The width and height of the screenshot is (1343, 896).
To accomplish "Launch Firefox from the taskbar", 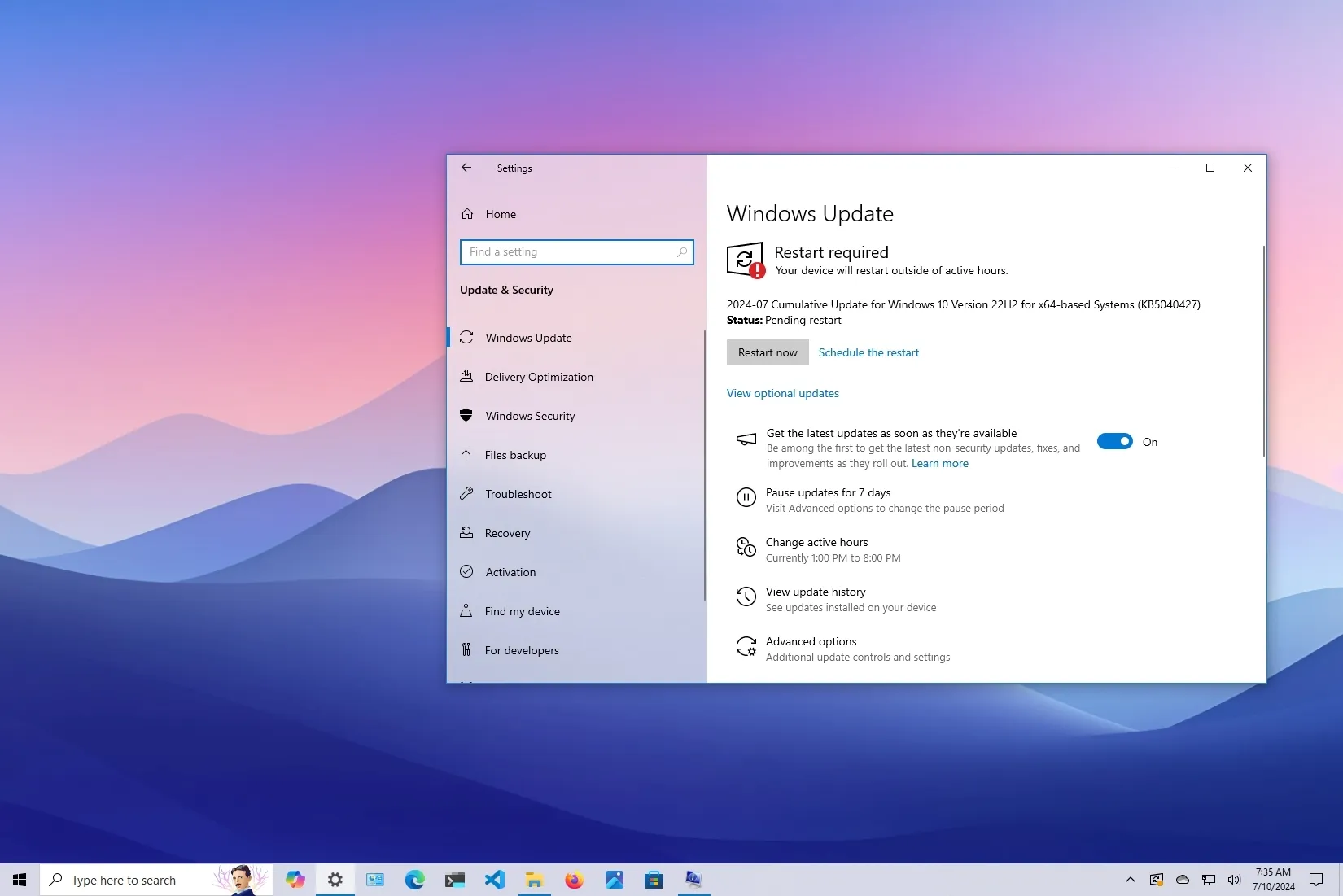I will point(574,880).
